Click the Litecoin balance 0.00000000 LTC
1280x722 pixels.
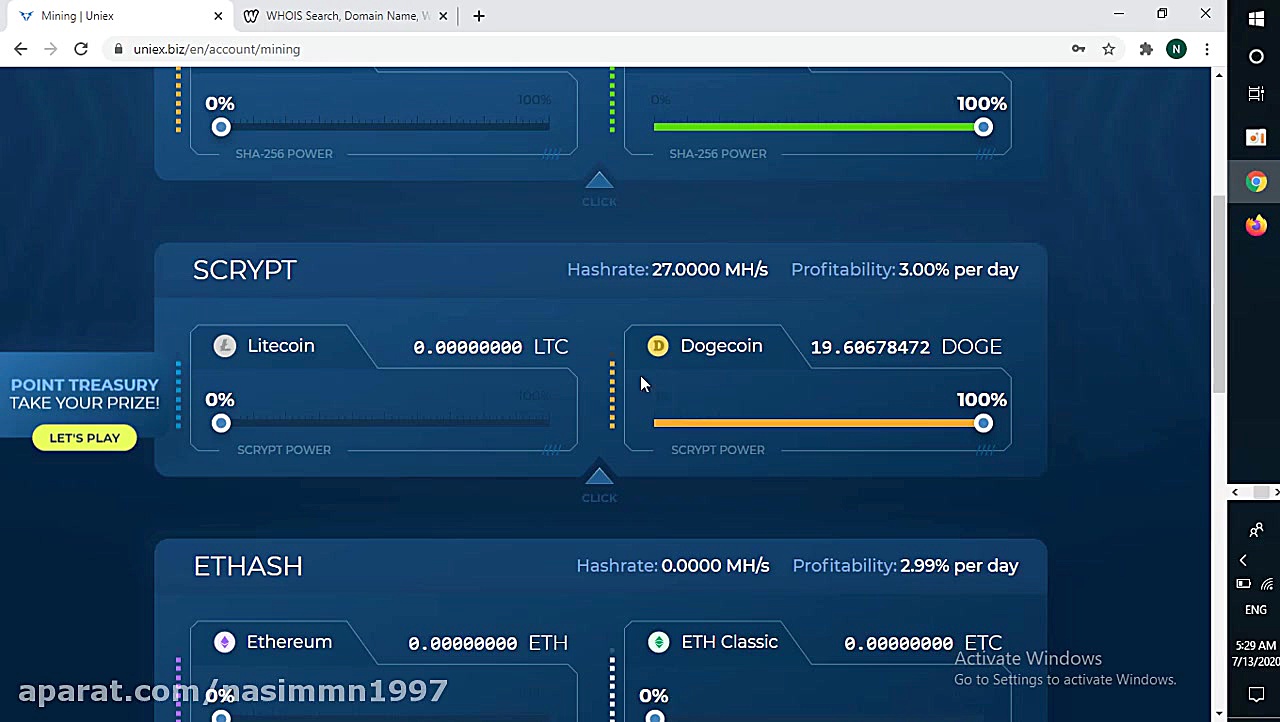pyautogui.click(x=491, y=347)
